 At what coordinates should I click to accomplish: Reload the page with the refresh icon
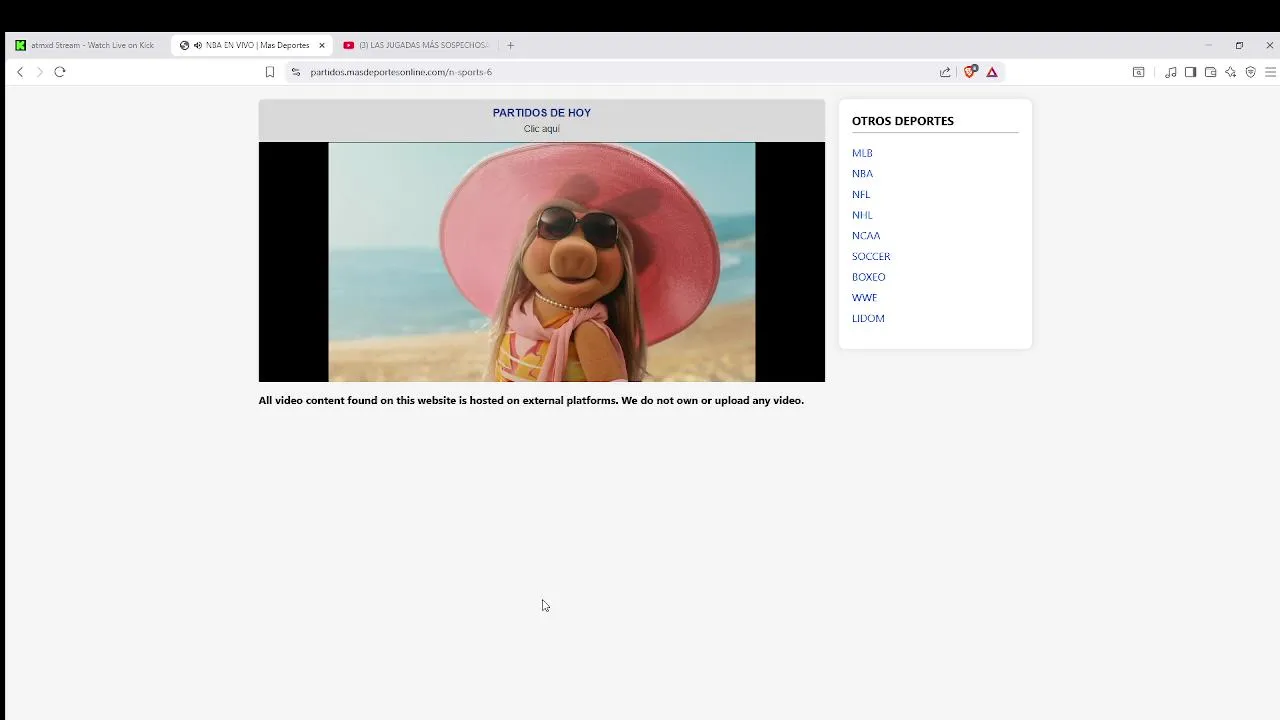60,72
